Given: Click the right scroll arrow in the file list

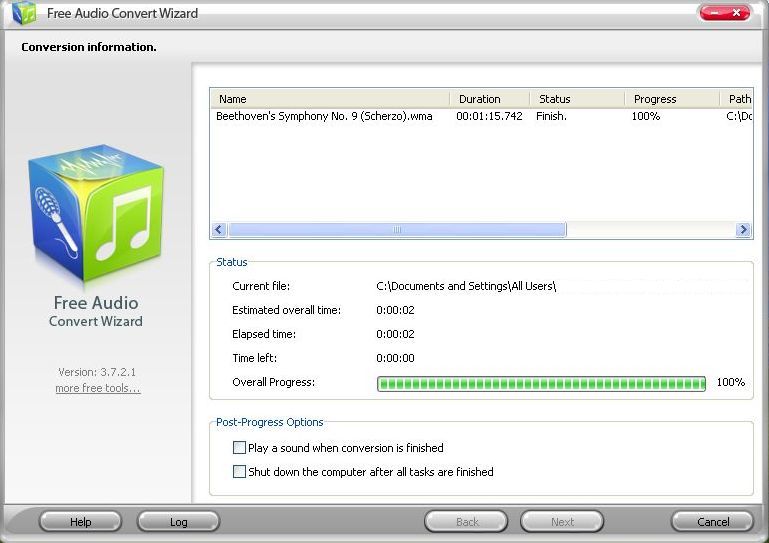Looking at the screenshot, I should tap(743, 230).
